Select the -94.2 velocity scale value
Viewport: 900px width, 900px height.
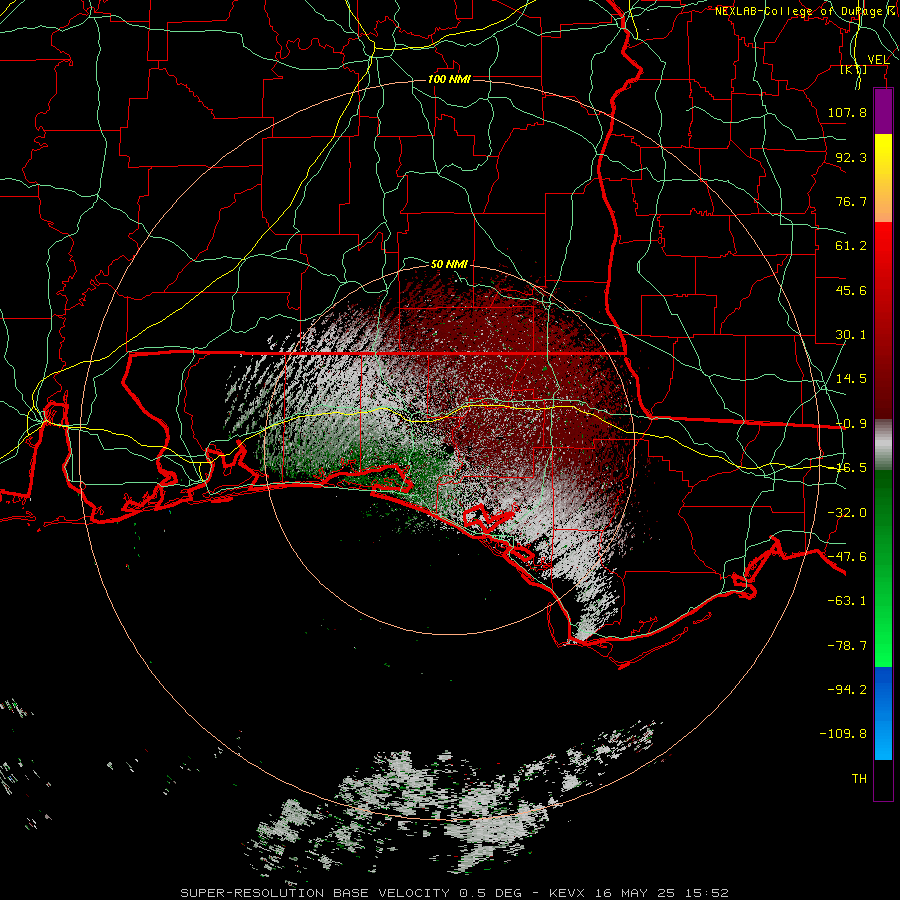point(847,689)
